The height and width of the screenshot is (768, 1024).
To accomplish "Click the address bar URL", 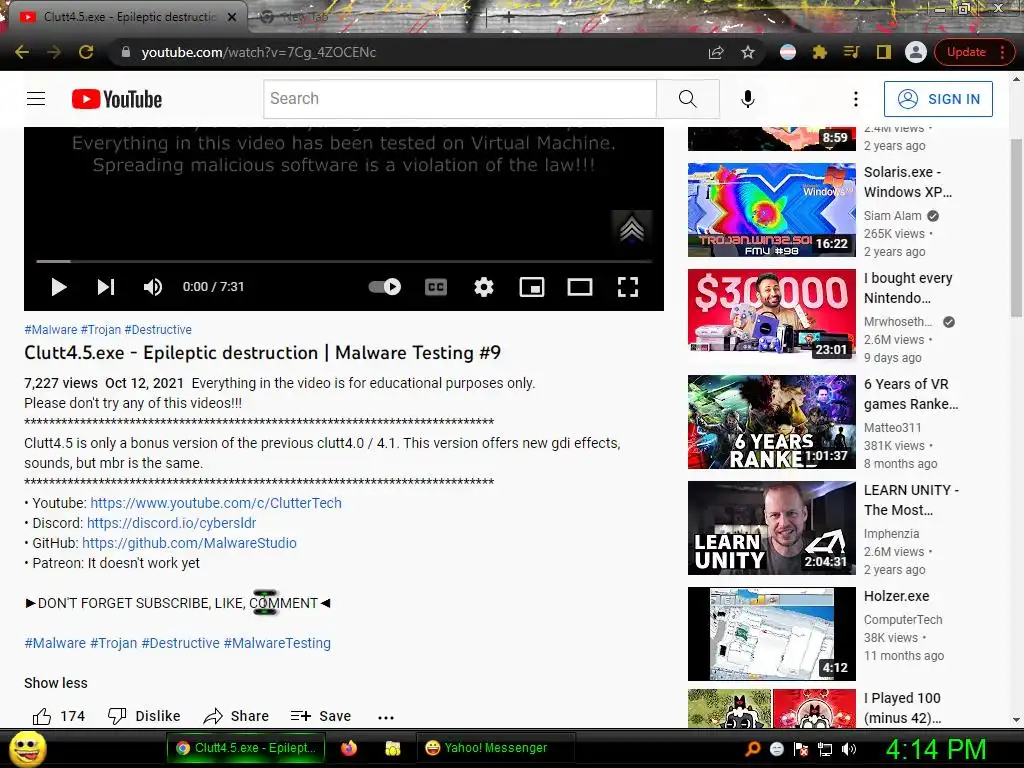I will point(259,52).
